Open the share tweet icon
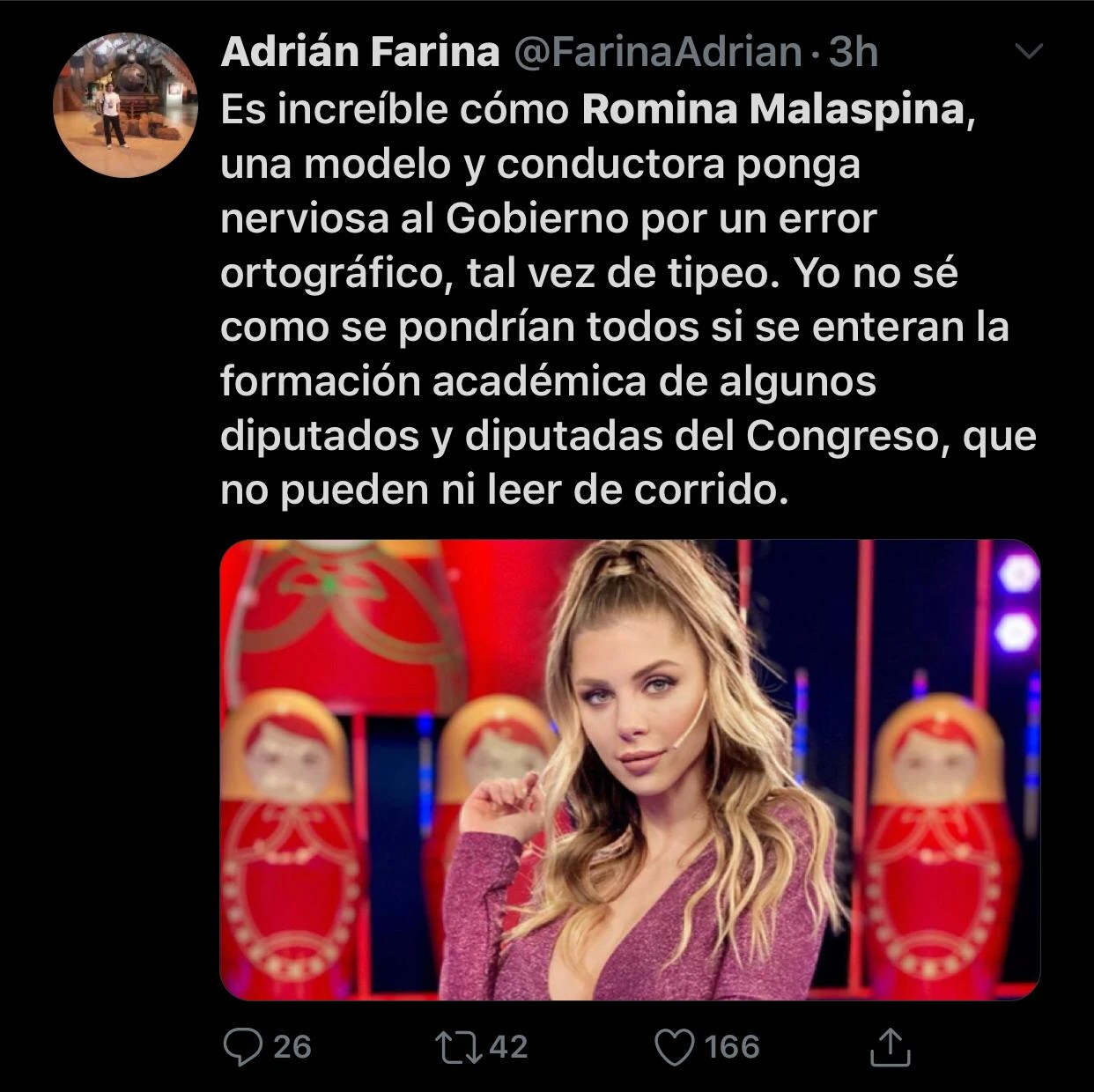The height and width of the screenshot is (1092, 1094). point(890,1046)
